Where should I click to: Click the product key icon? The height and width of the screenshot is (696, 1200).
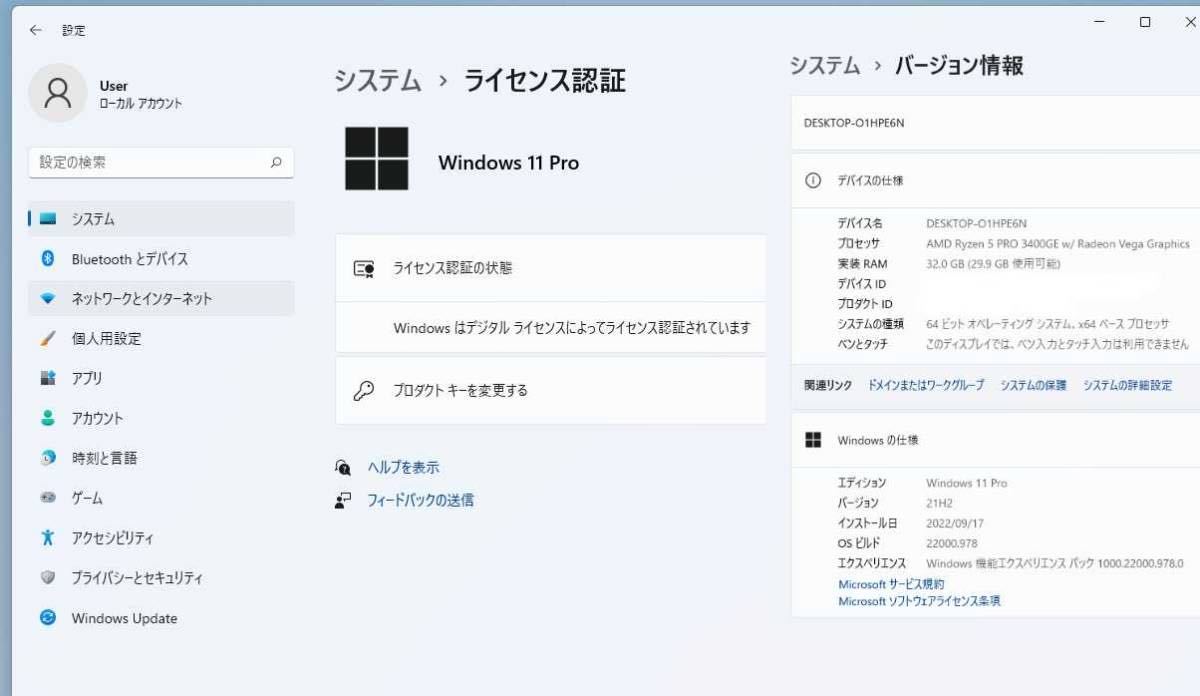(x=364, y=391)
